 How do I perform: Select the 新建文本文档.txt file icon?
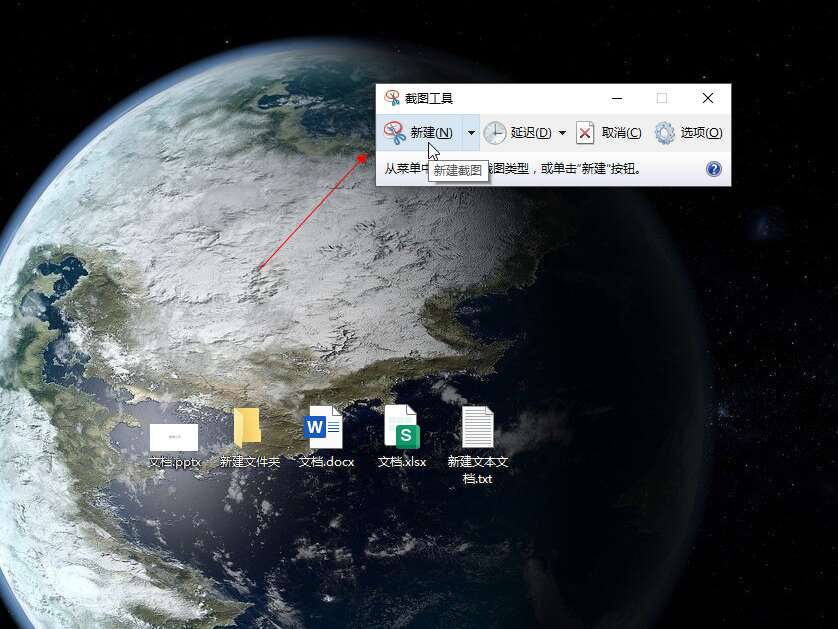point(478,428)
